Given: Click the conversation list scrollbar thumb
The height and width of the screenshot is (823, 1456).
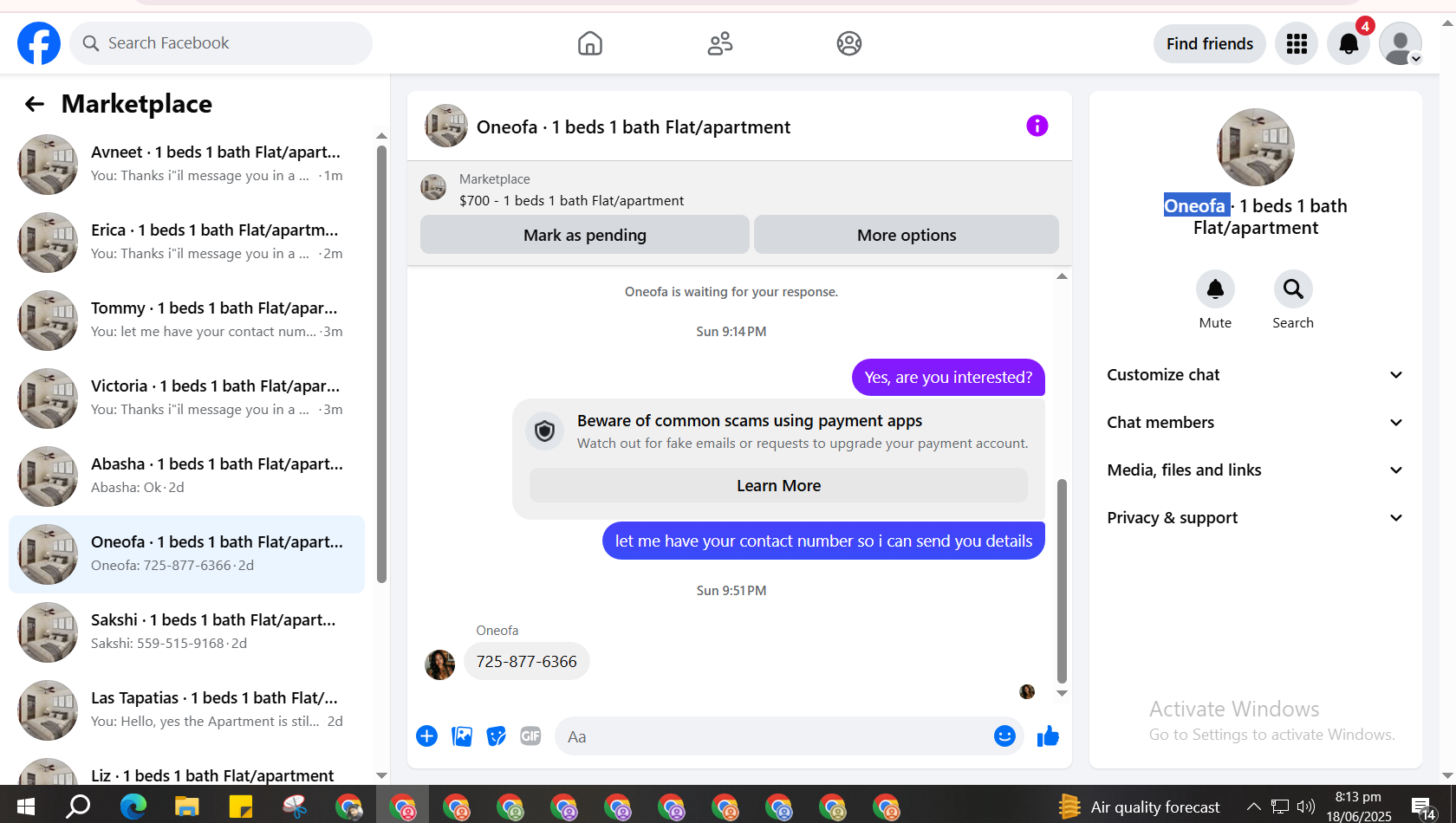Looking at the screenshot, I should (381, 364).
